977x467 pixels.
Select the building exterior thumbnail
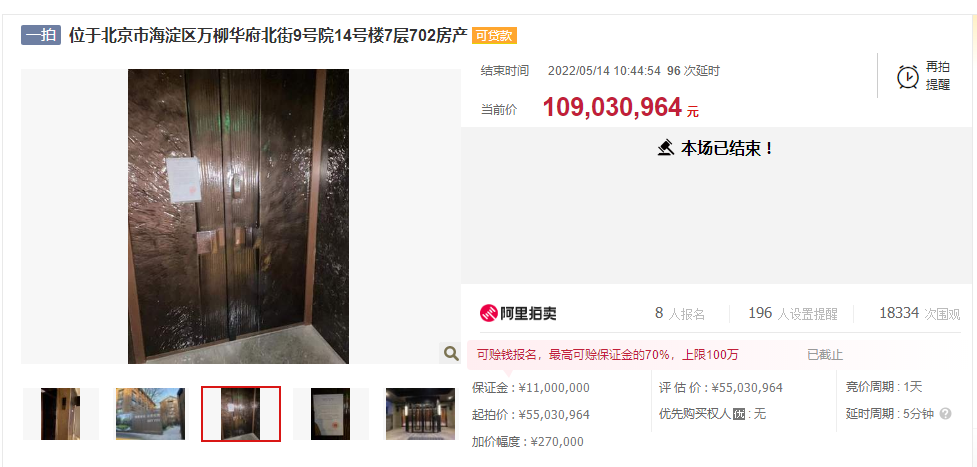tap(150, 413)
